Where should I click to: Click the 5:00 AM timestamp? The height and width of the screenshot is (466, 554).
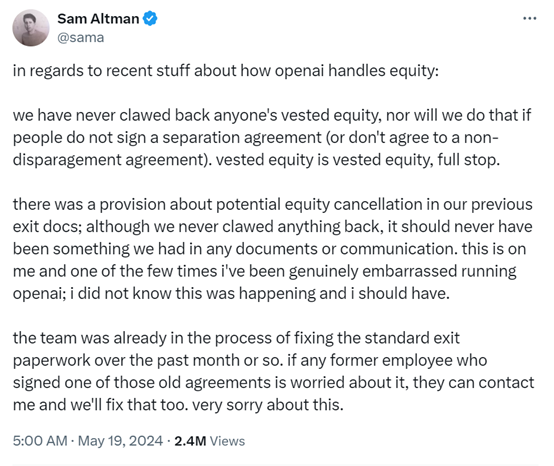coord(40,441)
